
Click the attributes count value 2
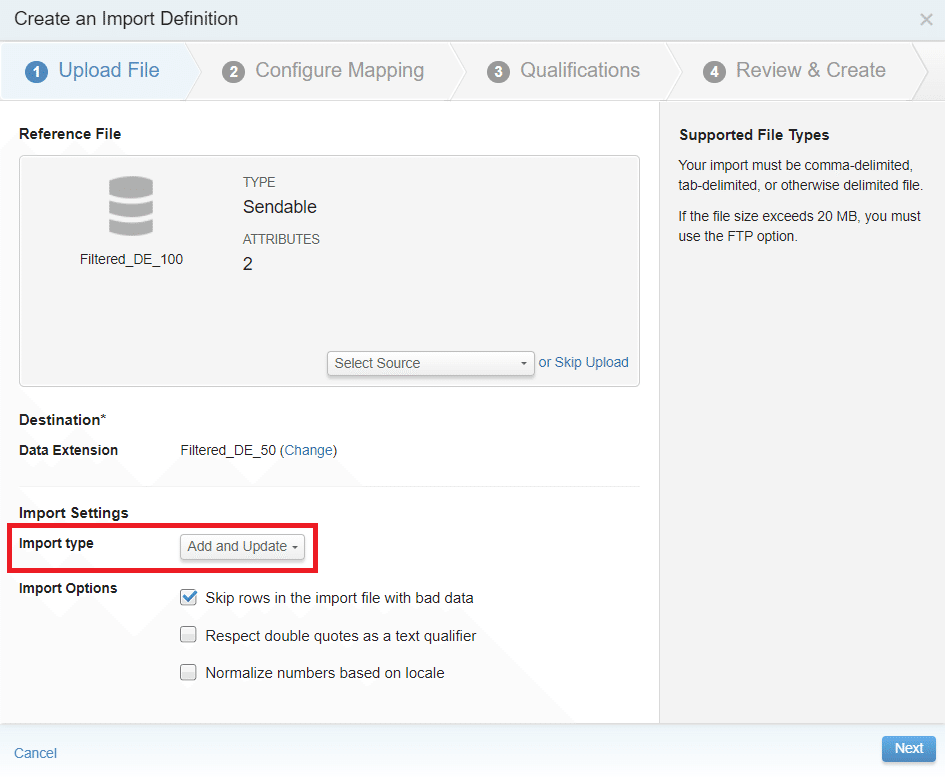point(248,263)
